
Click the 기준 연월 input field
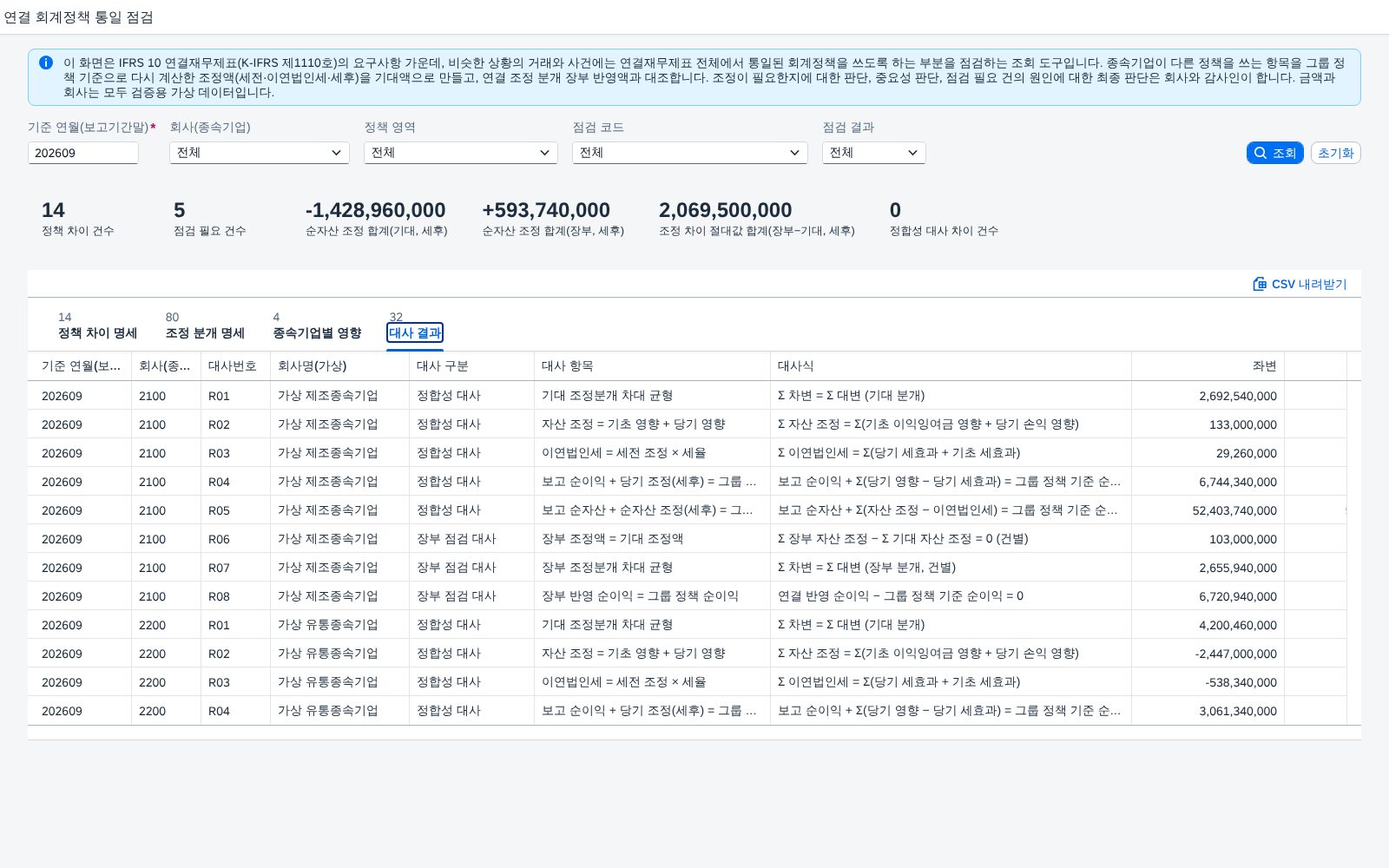pyautogui.click(x=83, y=153)
